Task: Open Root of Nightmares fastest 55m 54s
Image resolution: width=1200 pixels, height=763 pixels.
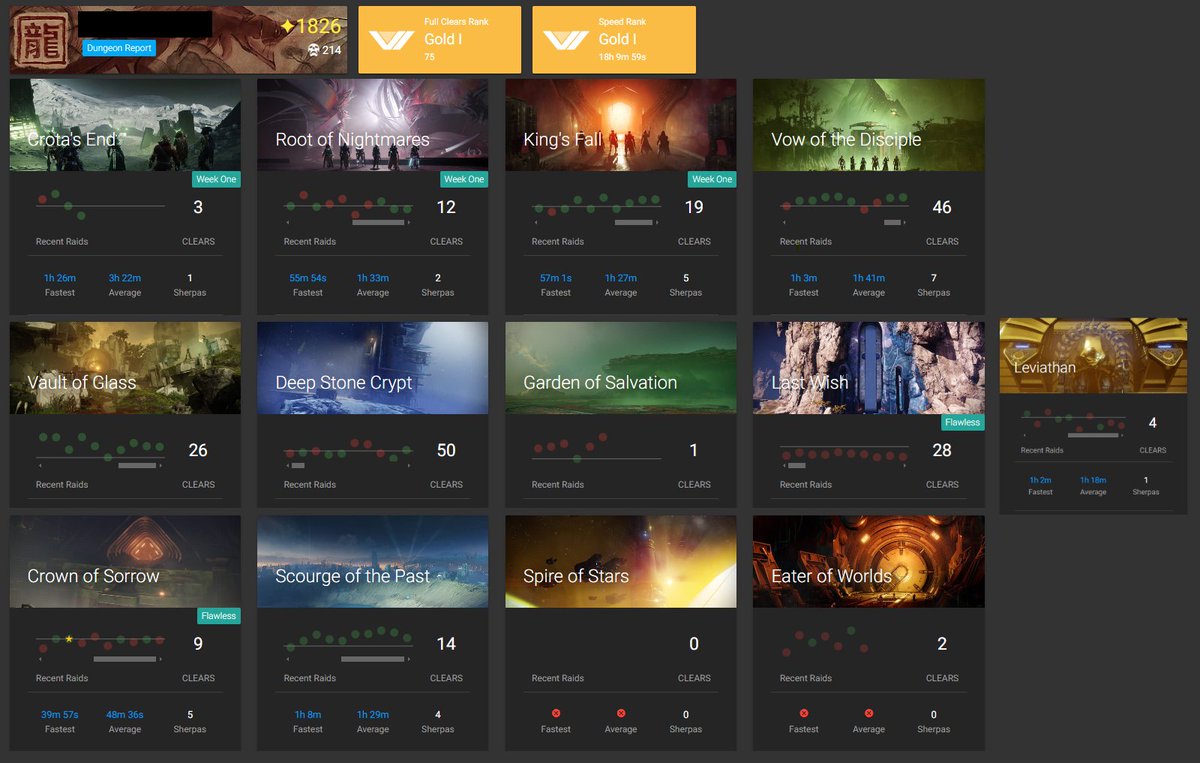Action: tap(308, 278)
